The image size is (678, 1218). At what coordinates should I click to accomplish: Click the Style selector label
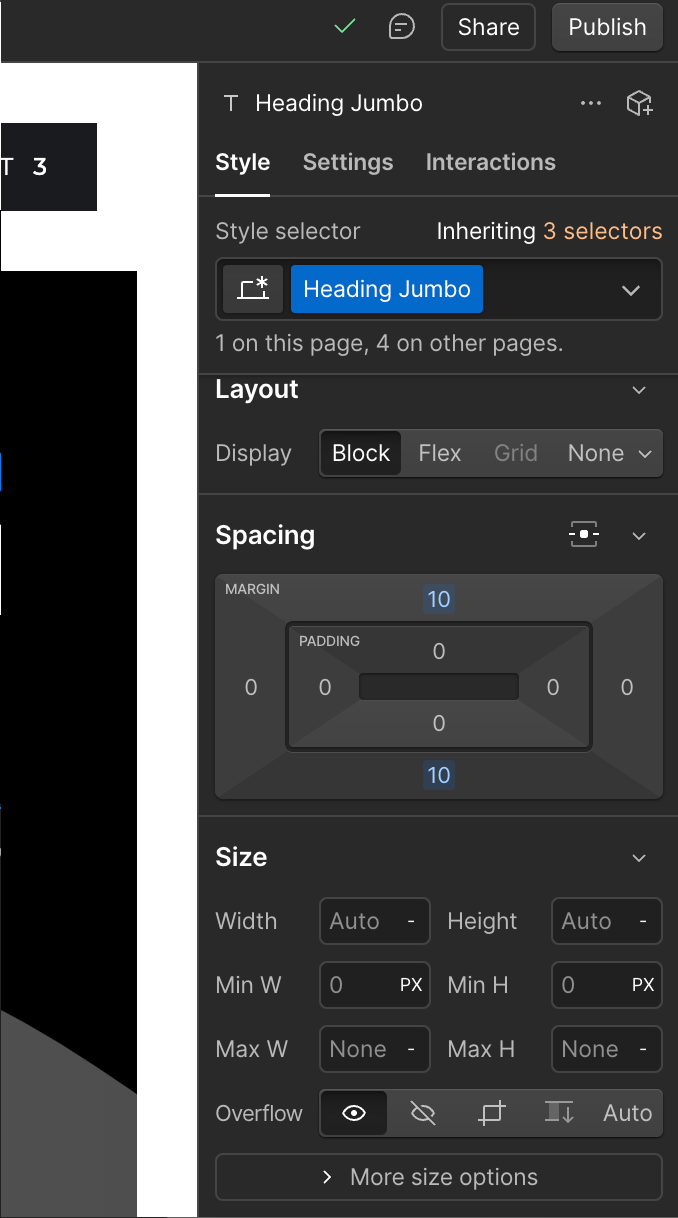(x=288, y=231)
